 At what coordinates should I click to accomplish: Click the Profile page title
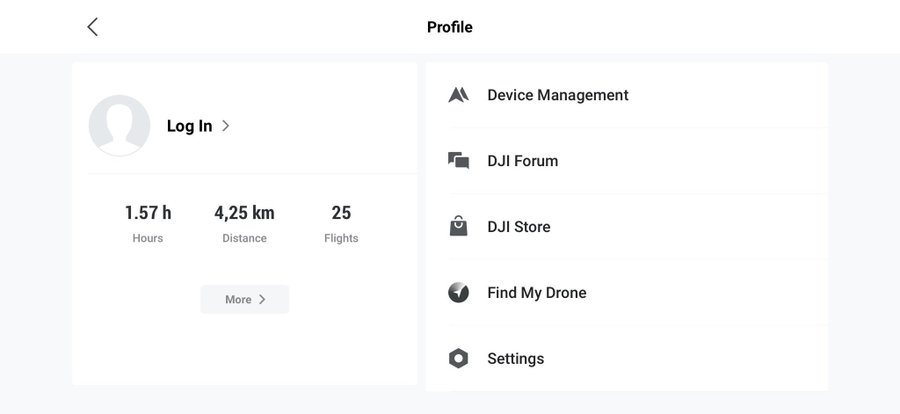449,27
